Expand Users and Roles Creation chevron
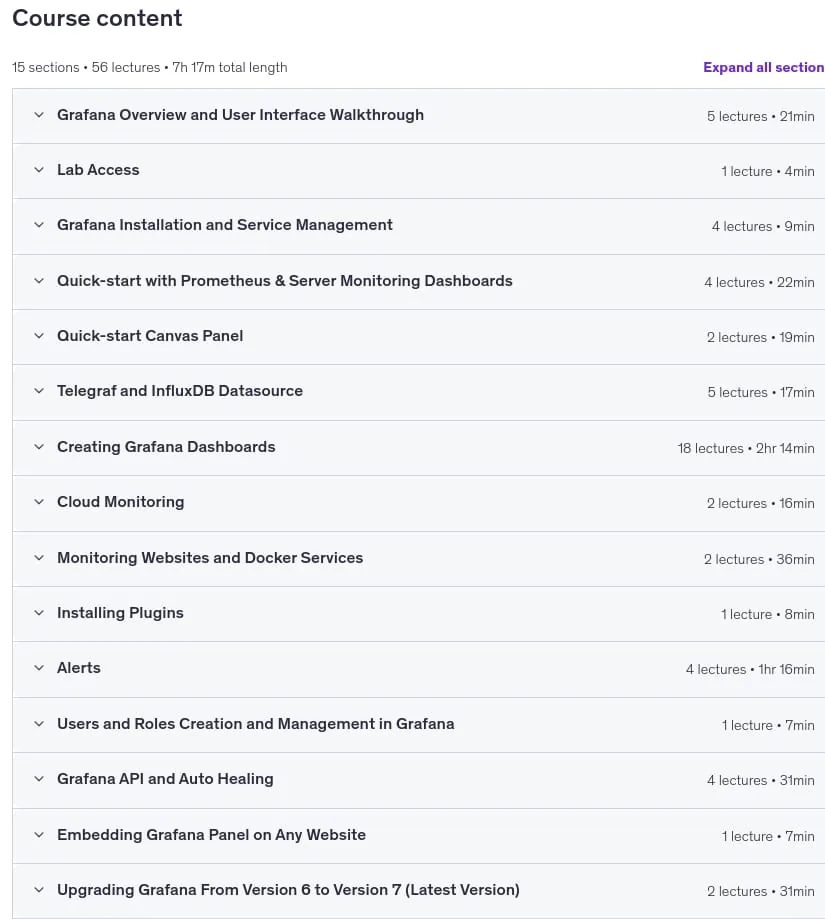Viewport: 825px width, 919px height. (39, 724)
